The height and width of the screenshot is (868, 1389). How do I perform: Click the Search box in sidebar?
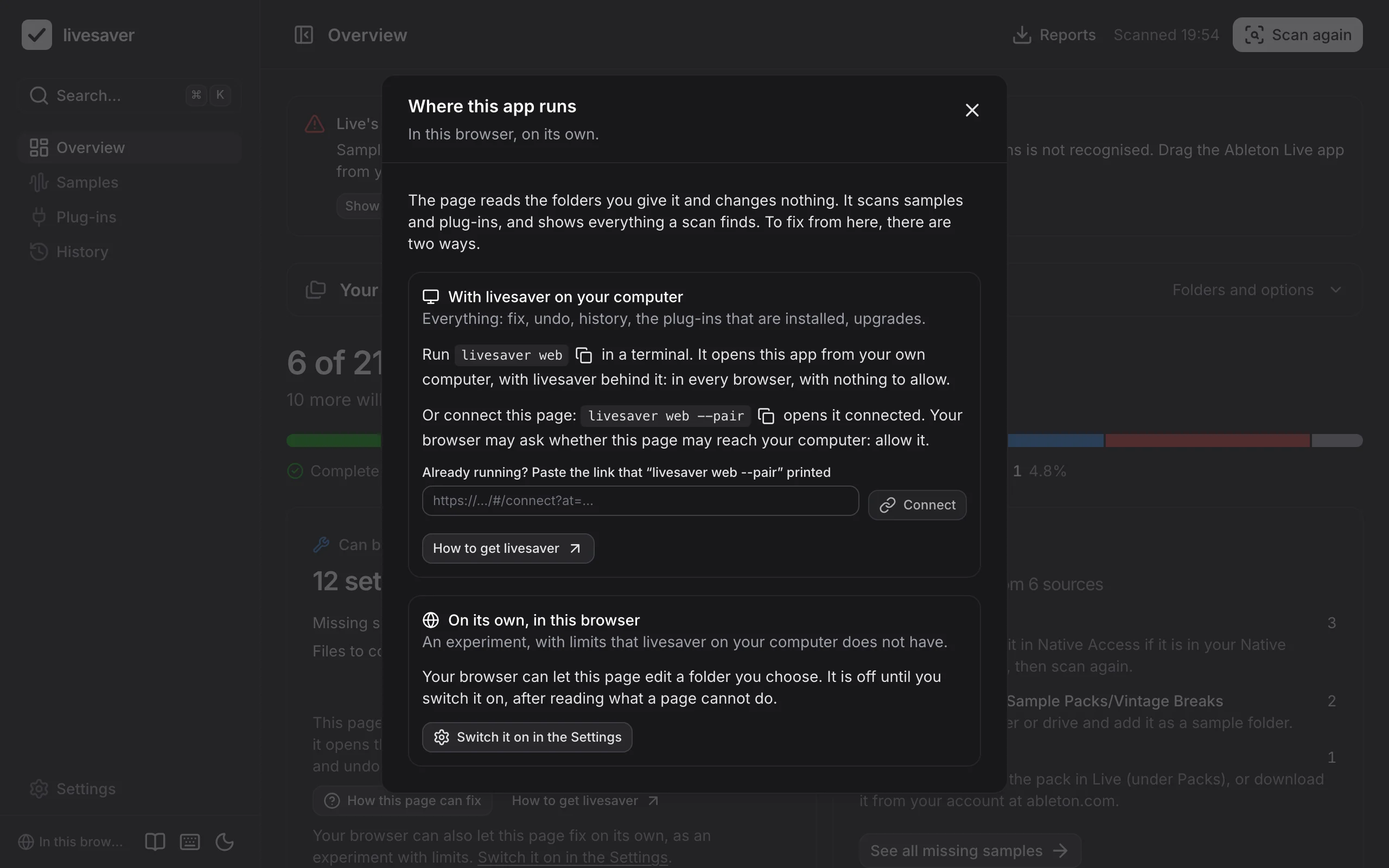coord(130,95)
